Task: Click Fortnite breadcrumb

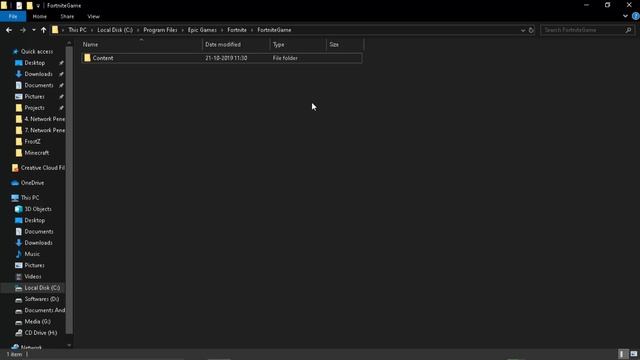Action: (x=237, y=30)
